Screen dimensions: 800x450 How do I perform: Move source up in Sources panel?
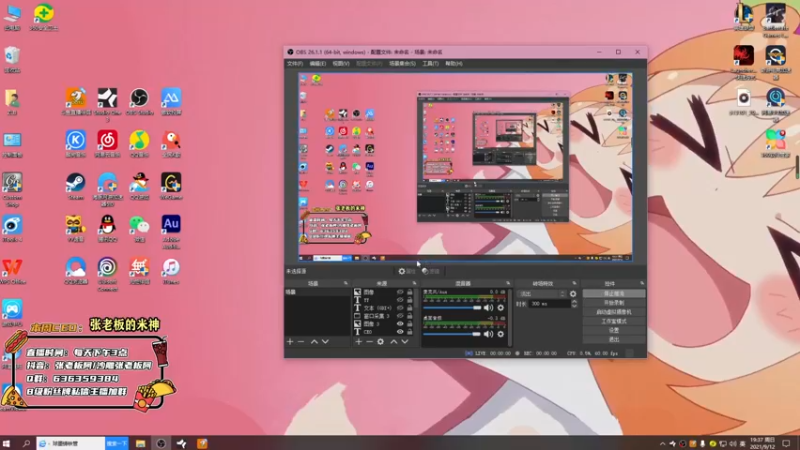click(393, 341)
